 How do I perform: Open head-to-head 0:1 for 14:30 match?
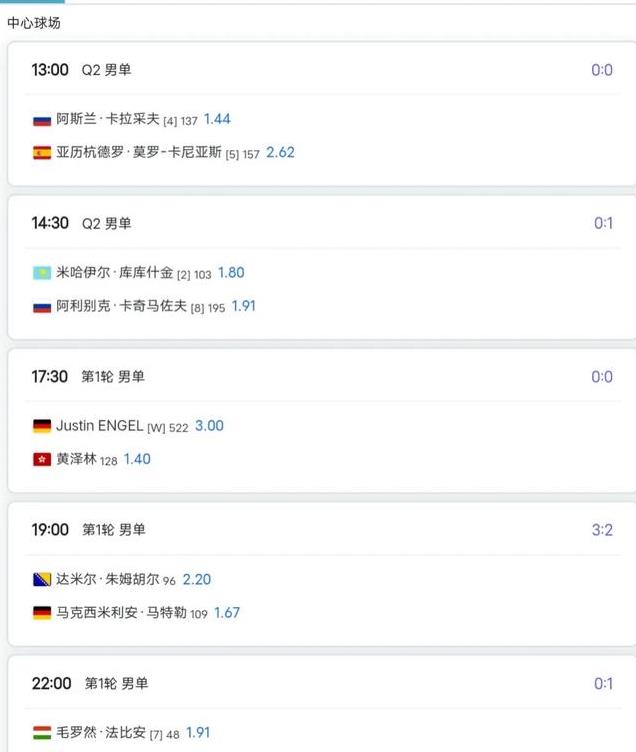603,223
